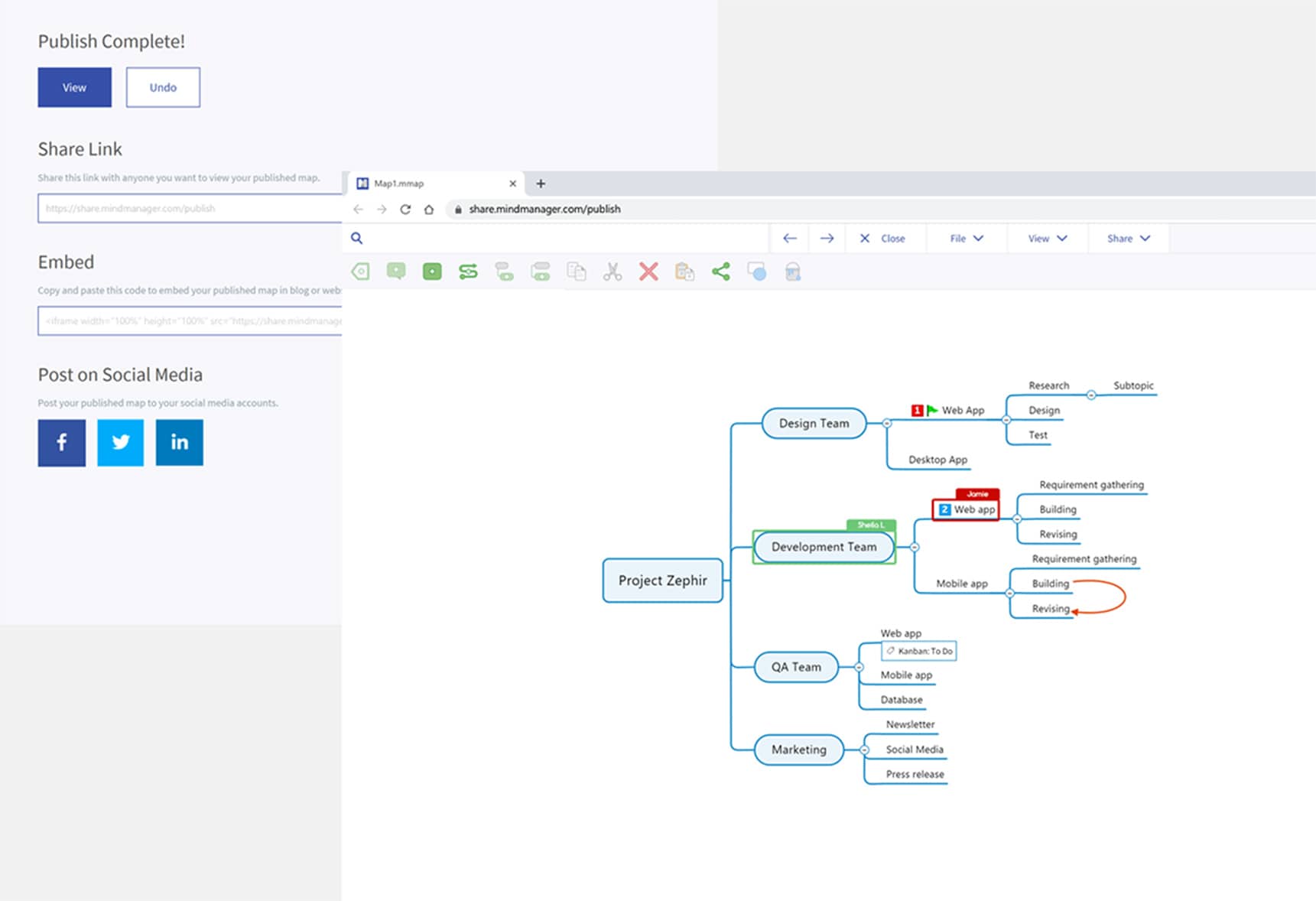Close the Map1.mmap browser tab
This screenshot has height=901, width=1316.
[513, 184]
